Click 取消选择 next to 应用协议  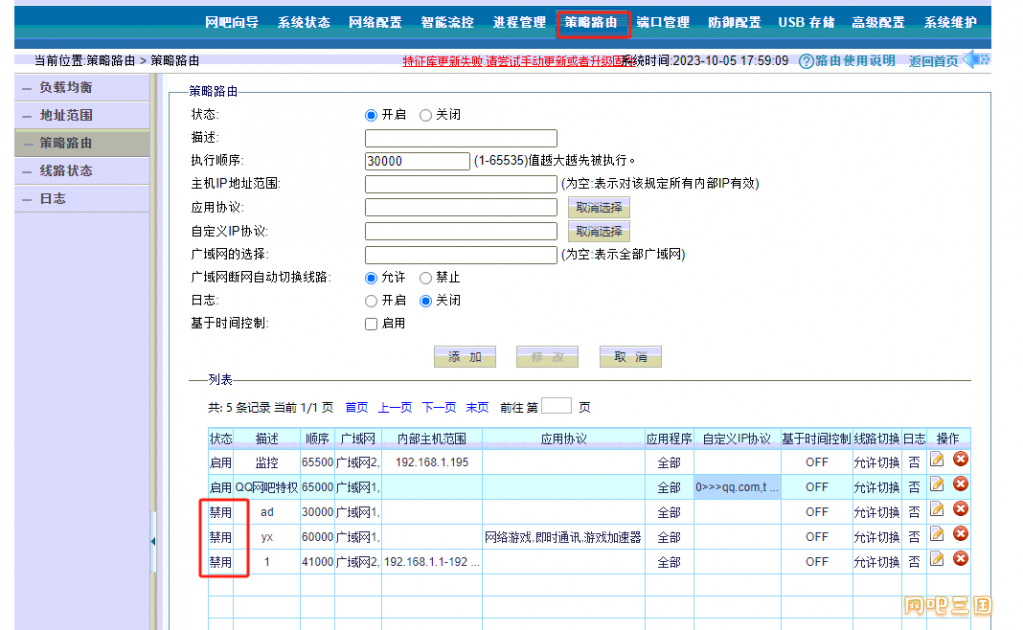[599, 208]
